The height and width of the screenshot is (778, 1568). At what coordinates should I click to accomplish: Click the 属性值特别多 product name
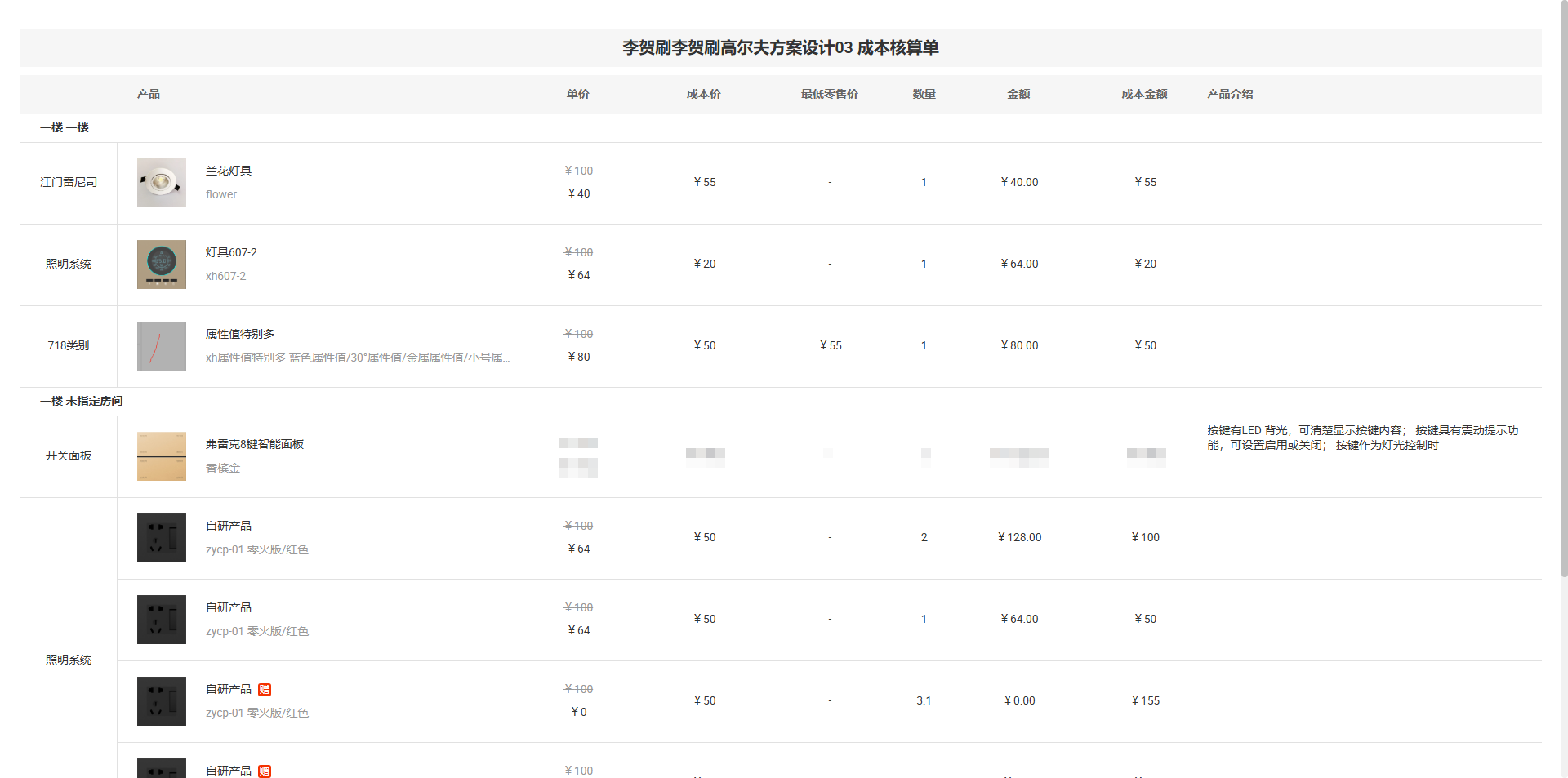click(240, 334)
